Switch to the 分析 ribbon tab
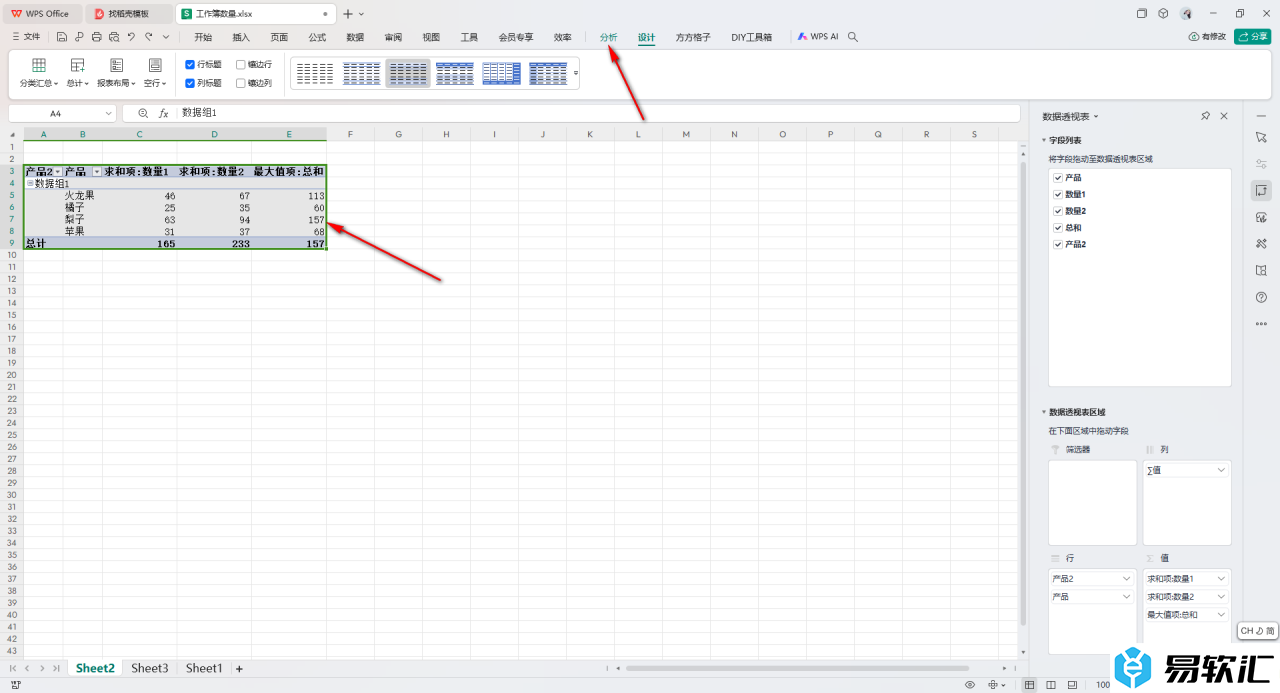1280x693 pixels. click(x=609, y=37)
